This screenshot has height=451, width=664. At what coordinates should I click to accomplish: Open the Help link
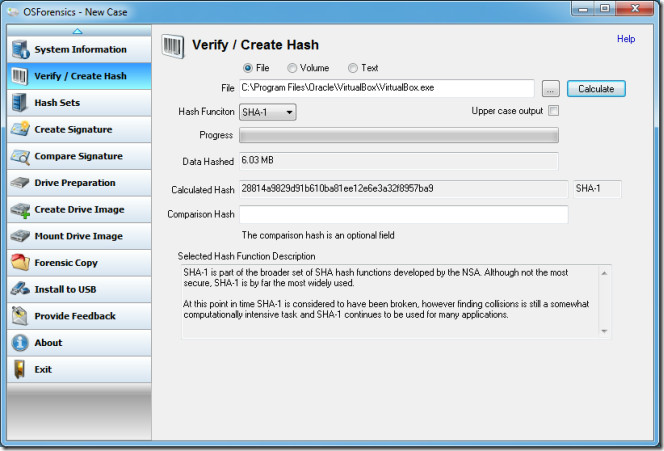626,39
